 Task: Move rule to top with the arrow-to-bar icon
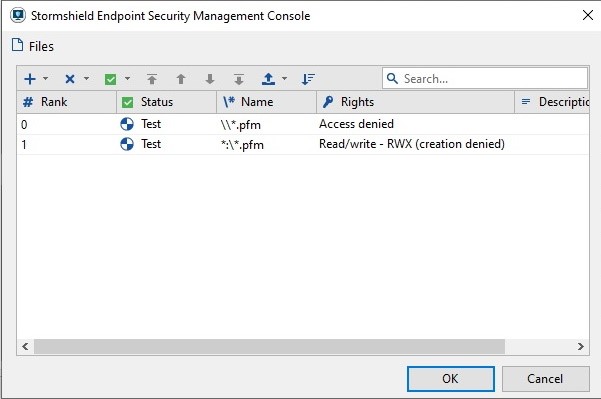[152, 79]
